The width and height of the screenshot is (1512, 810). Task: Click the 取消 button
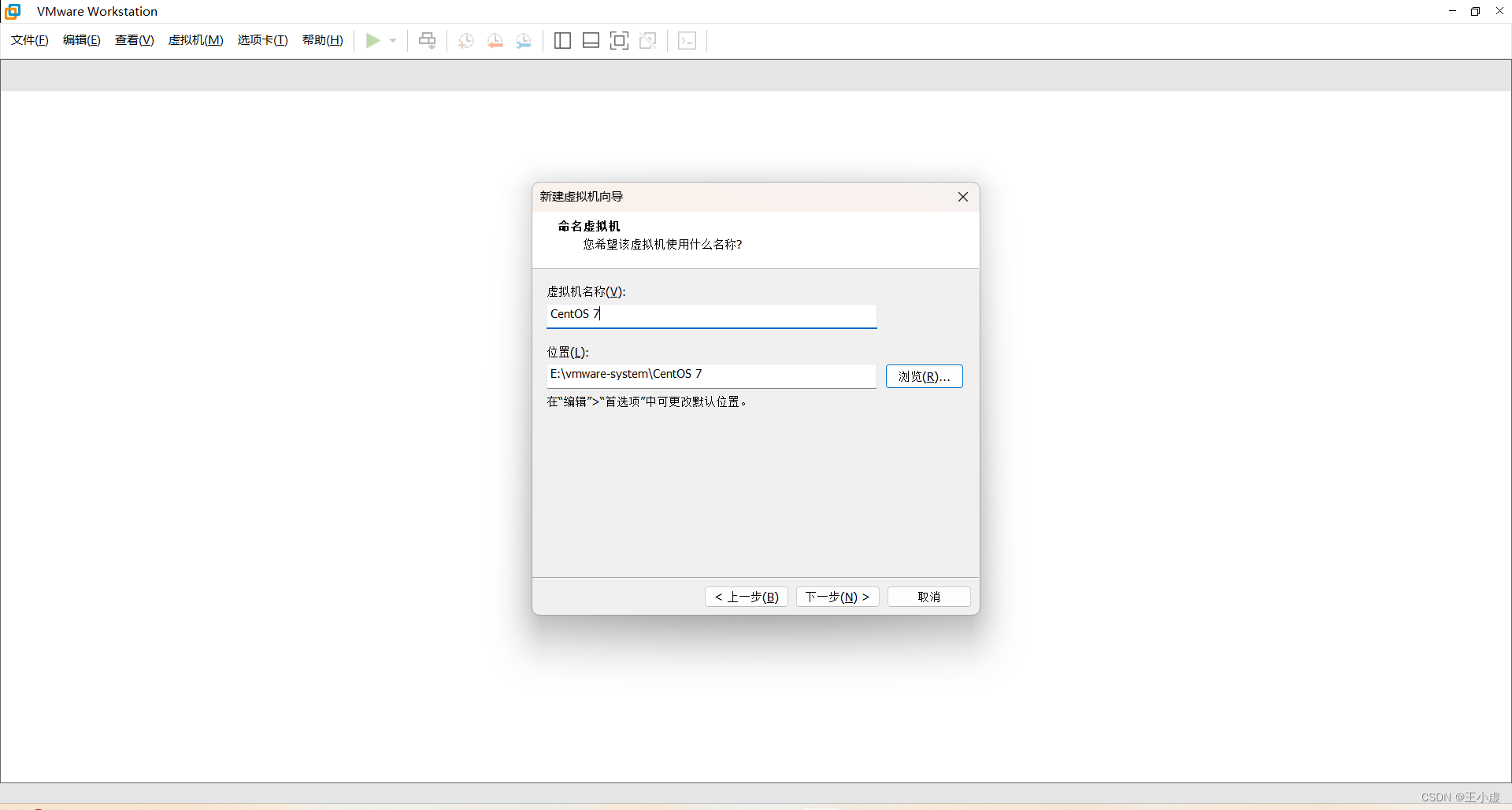pyautogui.click(x=929, y=597)
